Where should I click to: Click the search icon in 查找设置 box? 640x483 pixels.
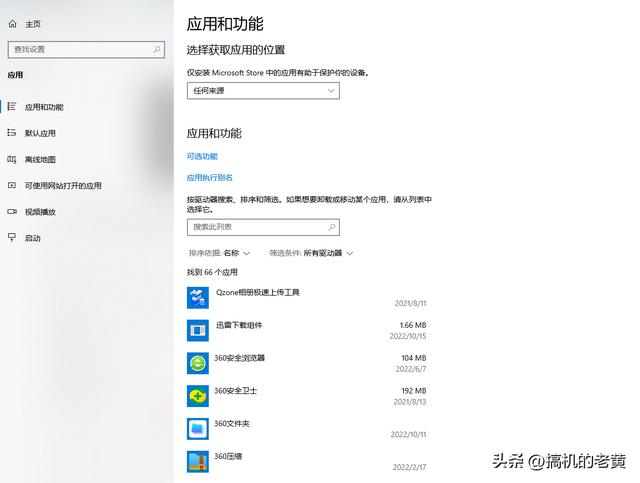coord(157,49)
